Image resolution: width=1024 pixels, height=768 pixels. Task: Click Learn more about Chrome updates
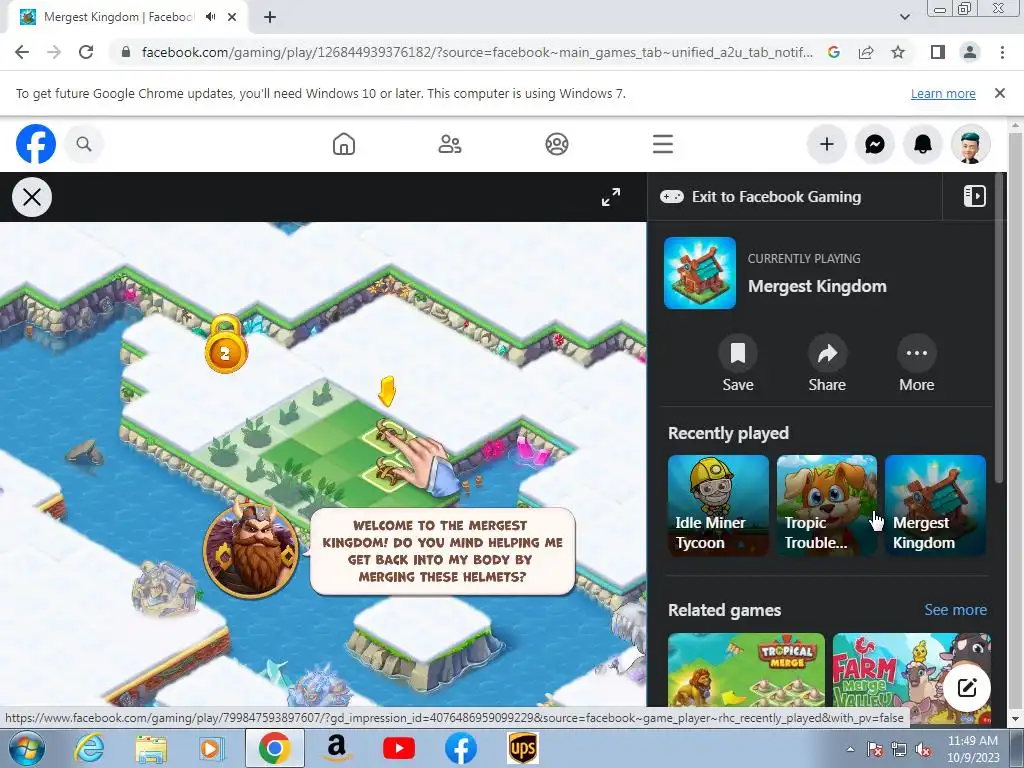point(943,93)
